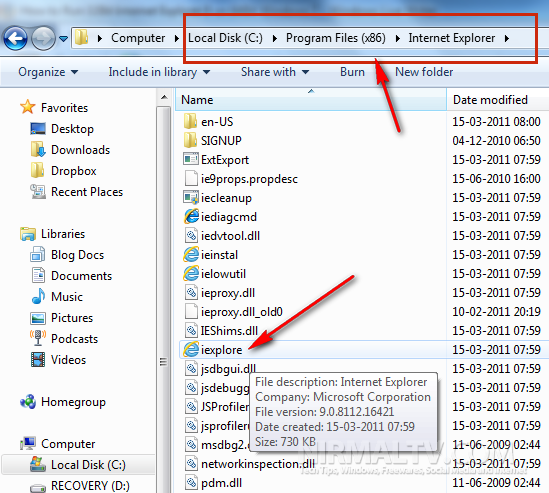Click the ExtExport program icon
The image size is (549, 493).
(191, 159)
